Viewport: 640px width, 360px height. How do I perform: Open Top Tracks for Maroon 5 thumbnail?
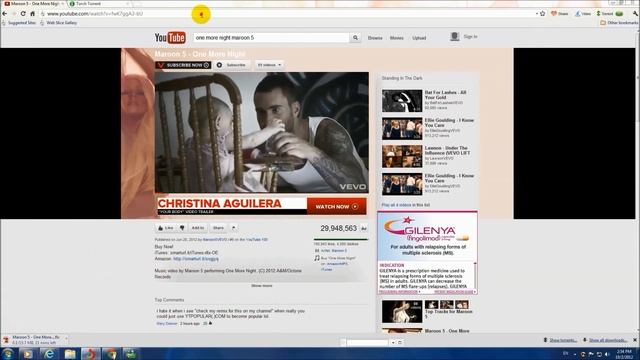(x=402, y=311)
